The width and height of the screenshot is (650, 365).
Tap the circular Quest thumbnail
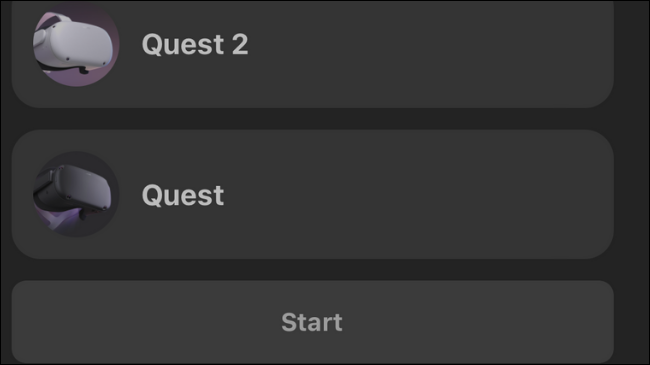point(76,194)
